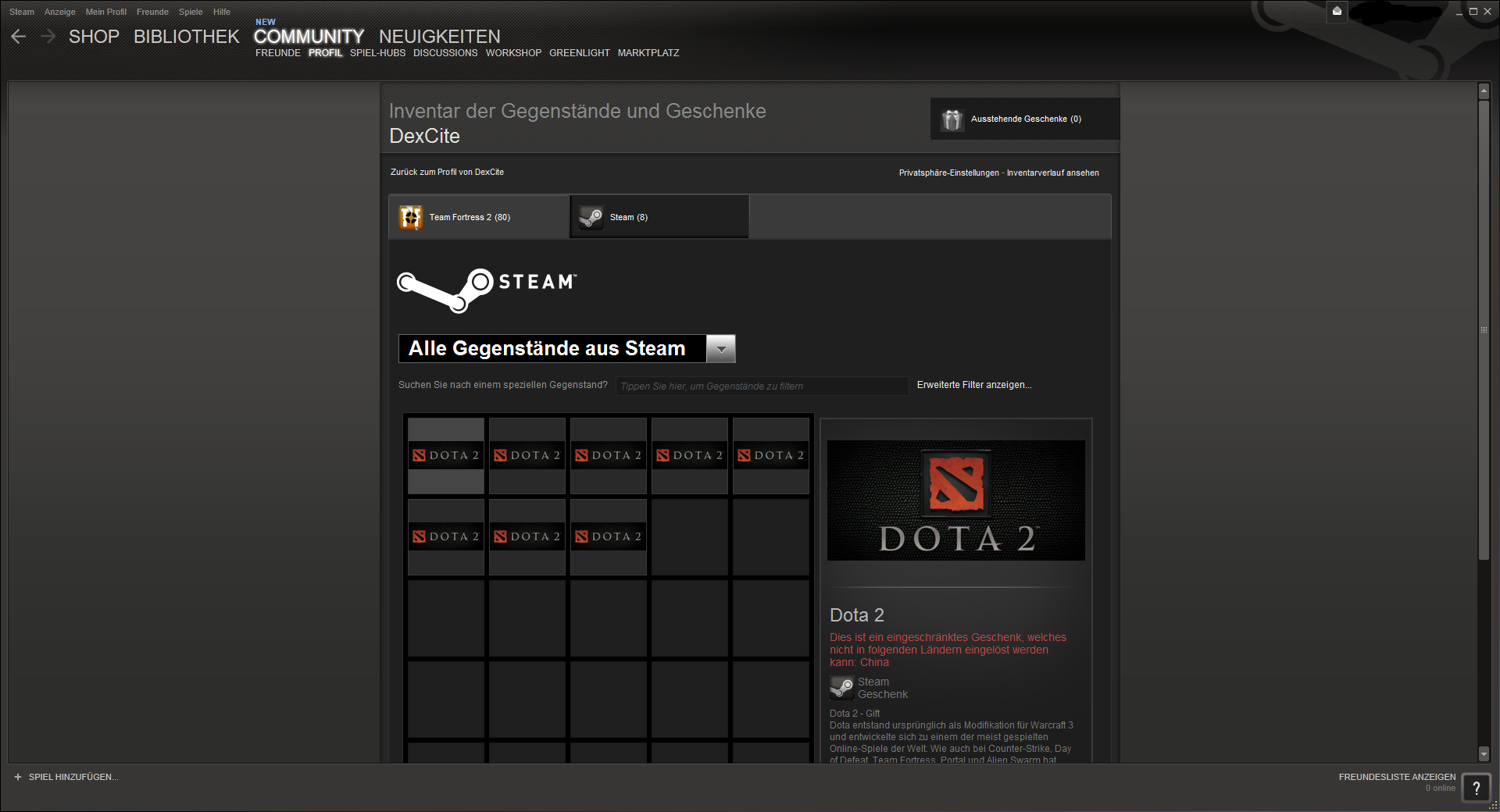Screen dimensions: 1500x812
Task: Open the Spiele menu
Action: click(191, 12)
